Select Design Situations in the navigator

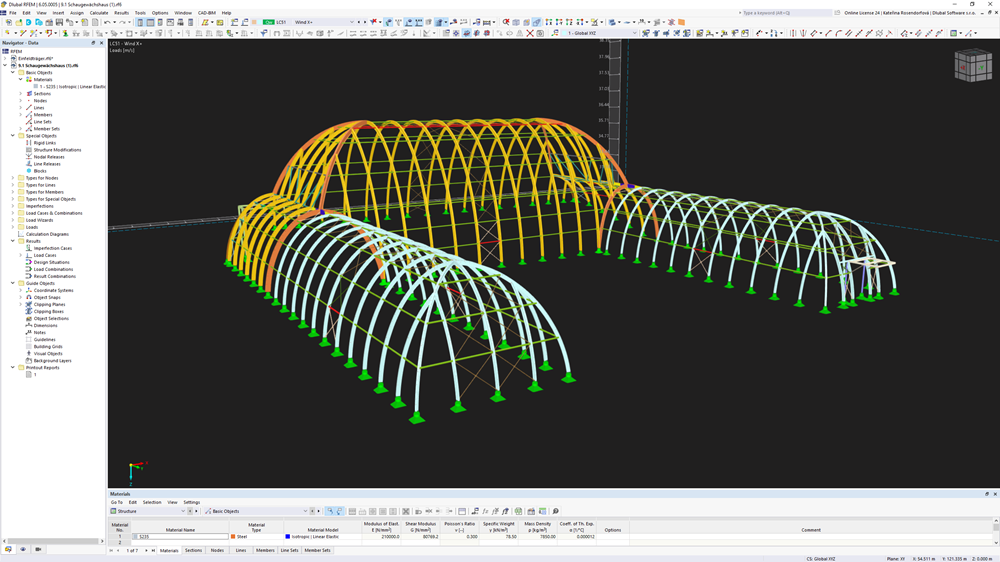click(x=51, y=262)
